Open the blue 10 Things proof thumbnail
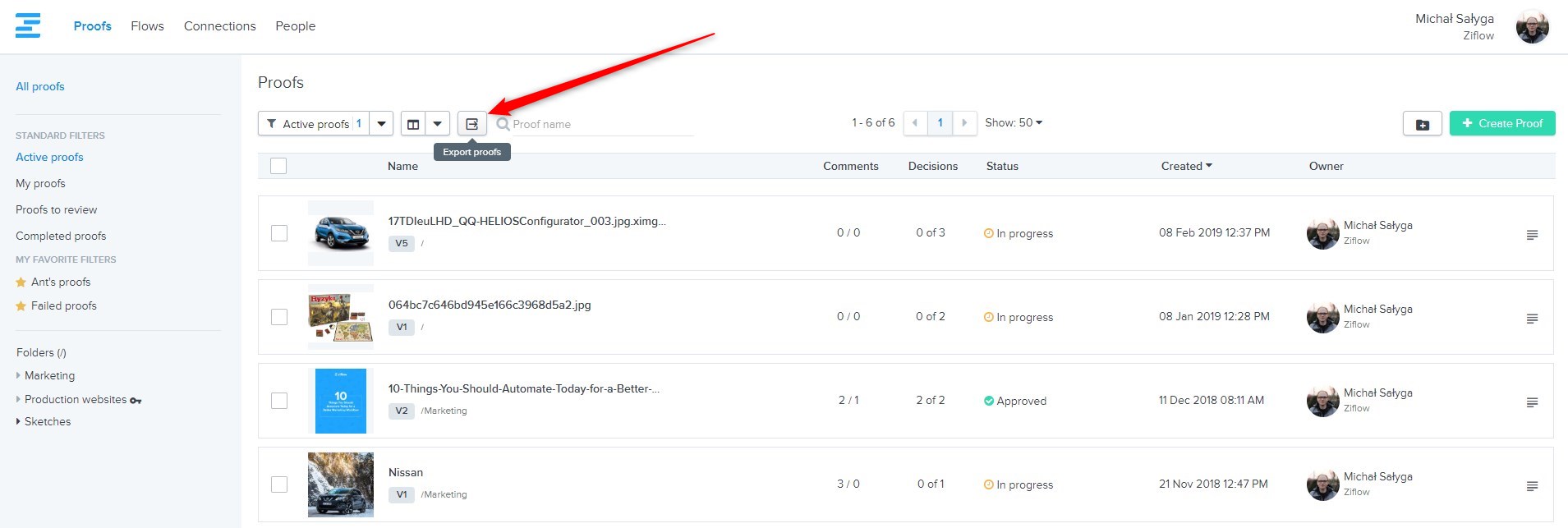Viewport: 1568px width, 528px height. pos(341,401)
